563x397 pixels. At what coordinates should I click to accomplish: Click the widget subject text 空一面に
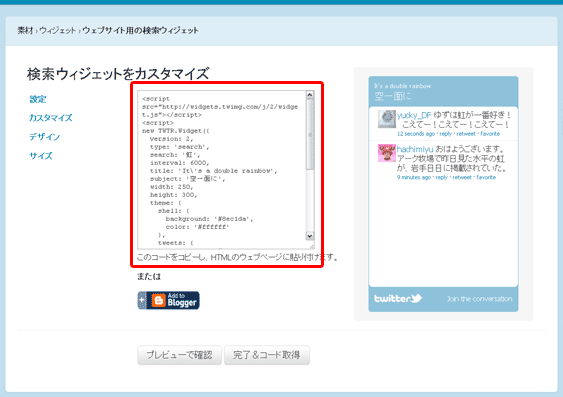click(393, 96)
